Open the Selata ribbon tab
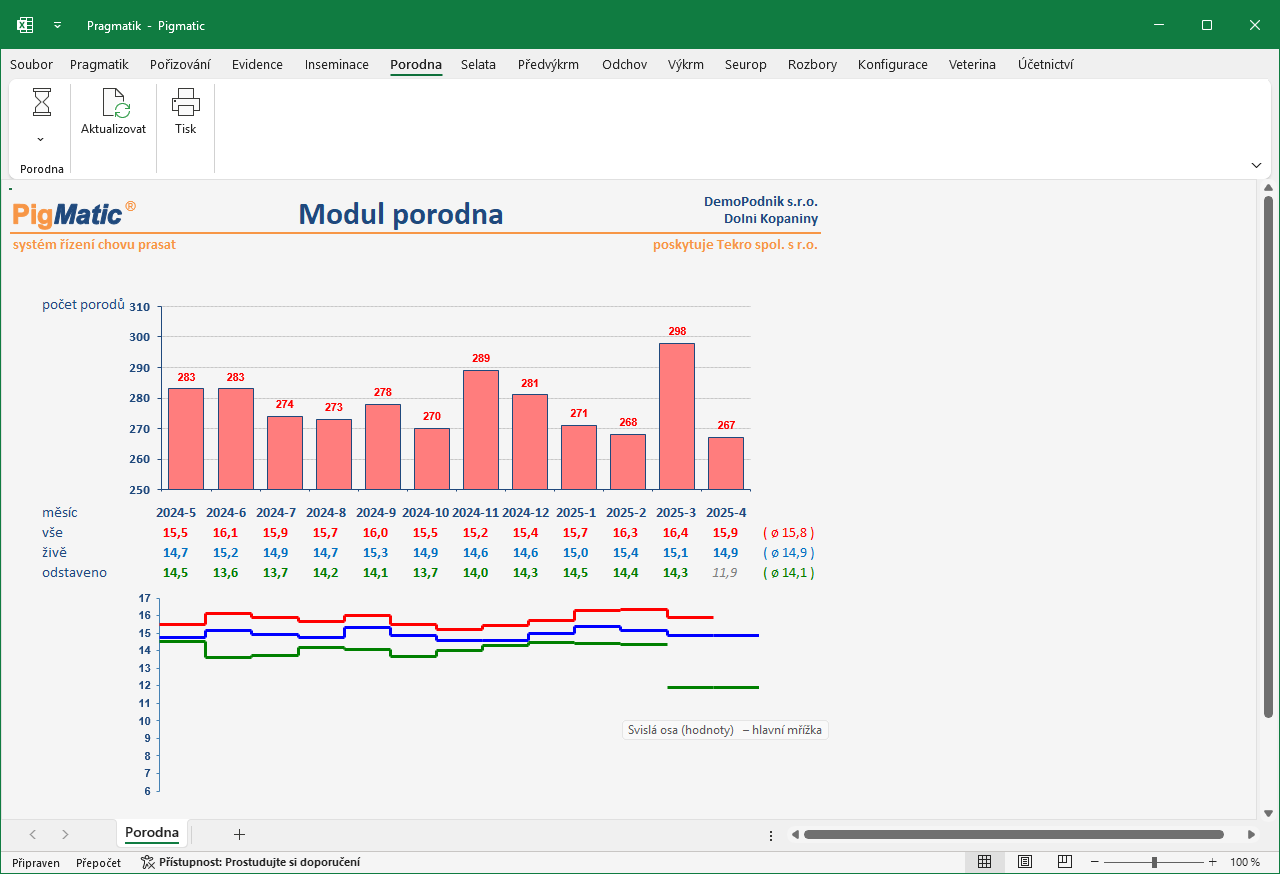Screen dimensions: 1280x874 (x=478, y=65)
